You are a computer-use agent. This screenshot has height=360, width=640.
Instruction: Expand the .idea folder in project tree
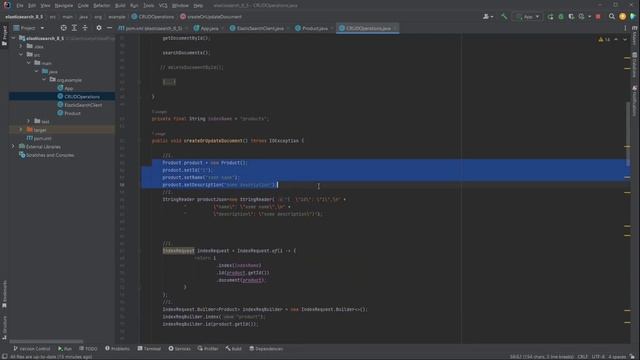tap(21, 47)
